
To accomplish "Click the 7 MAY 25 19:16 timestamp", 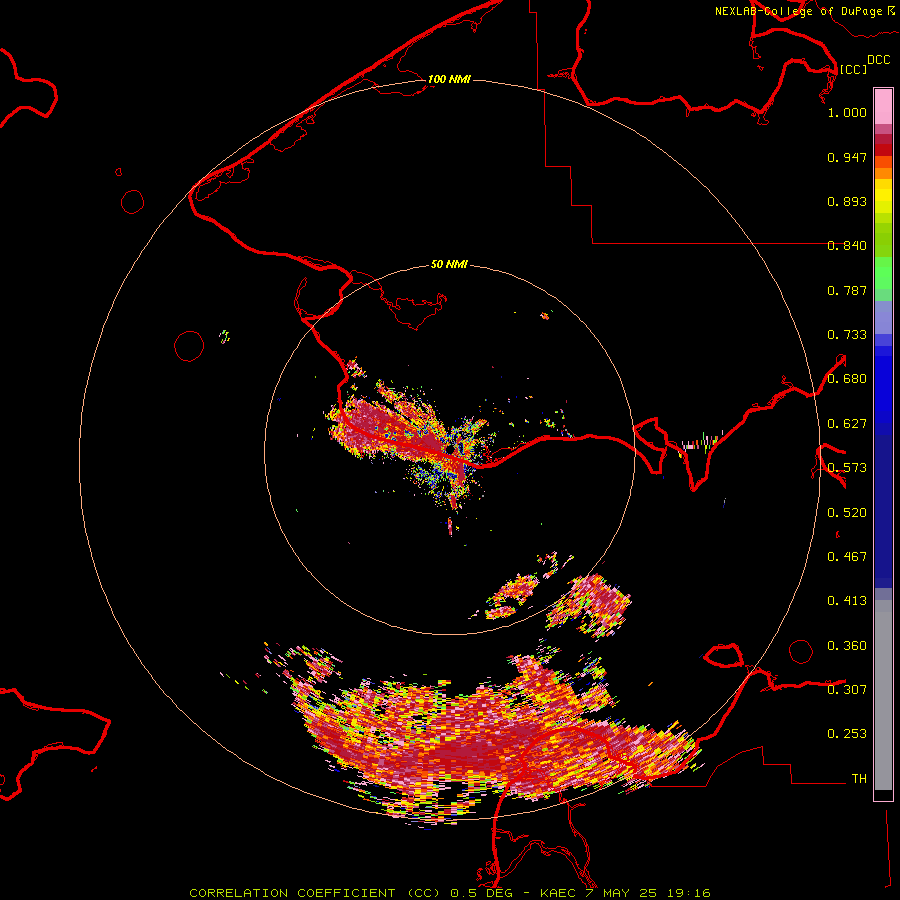I will 647,893.
